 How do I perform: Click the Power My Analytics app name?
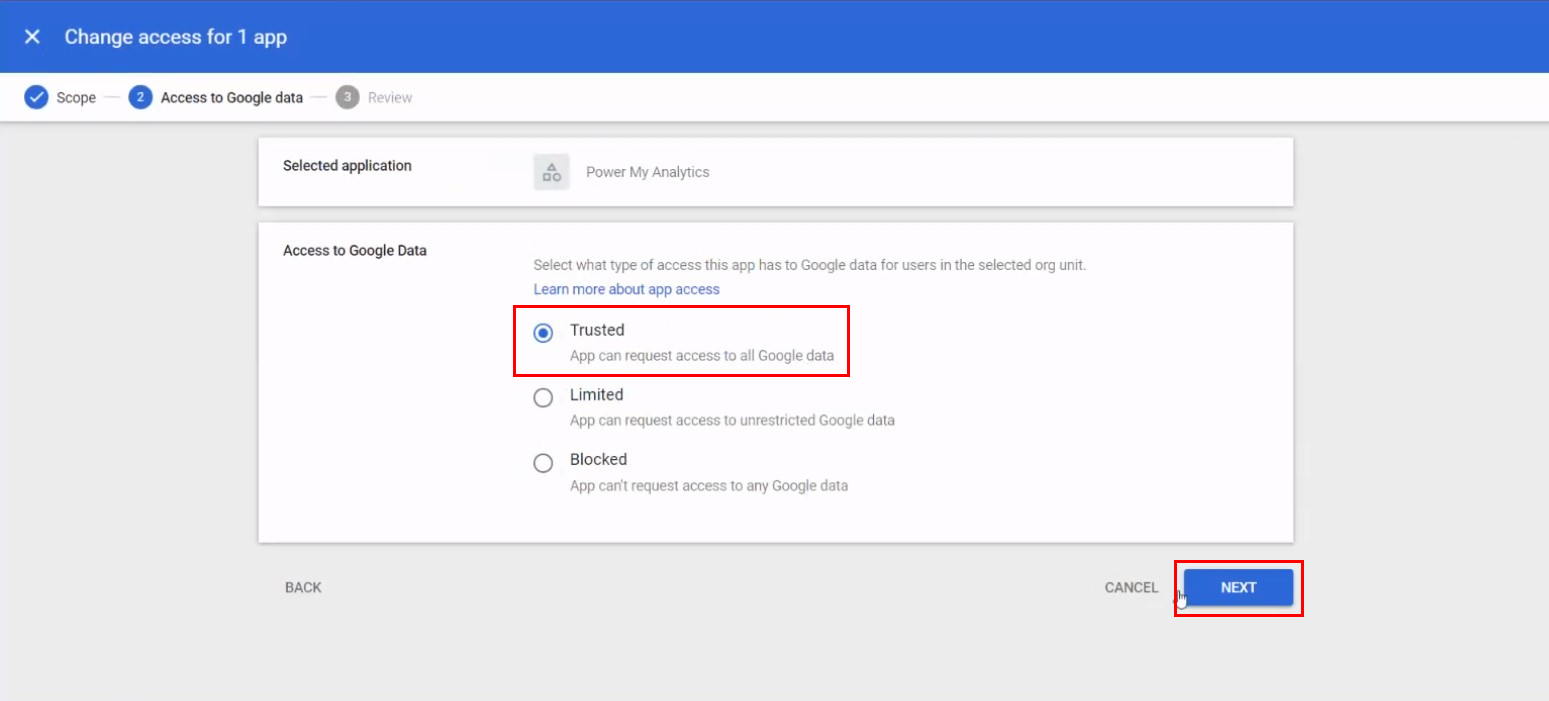[x=647, y=172]
